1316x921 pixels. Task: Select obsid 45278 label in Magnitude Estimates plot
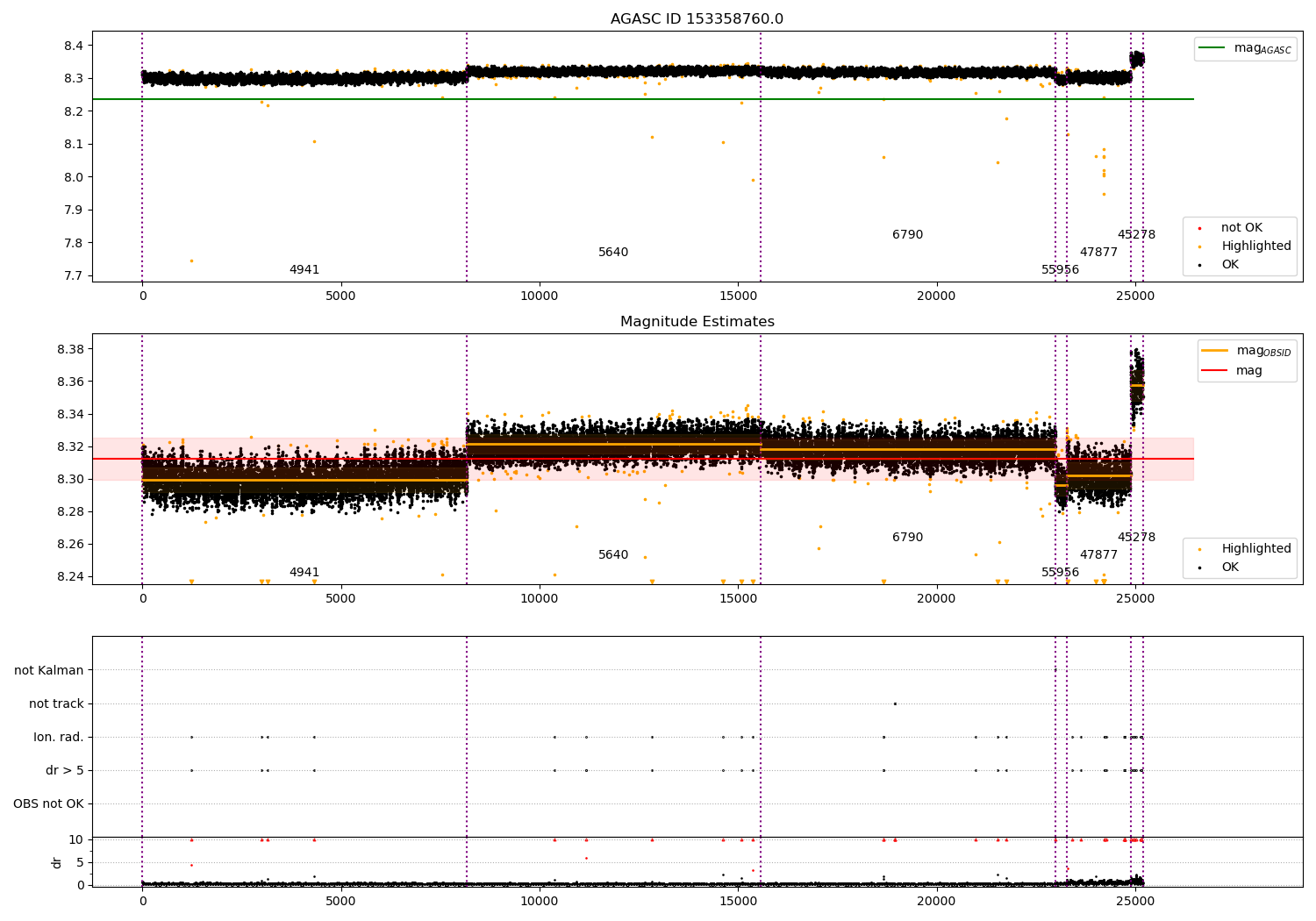[x=1136, y=538]
